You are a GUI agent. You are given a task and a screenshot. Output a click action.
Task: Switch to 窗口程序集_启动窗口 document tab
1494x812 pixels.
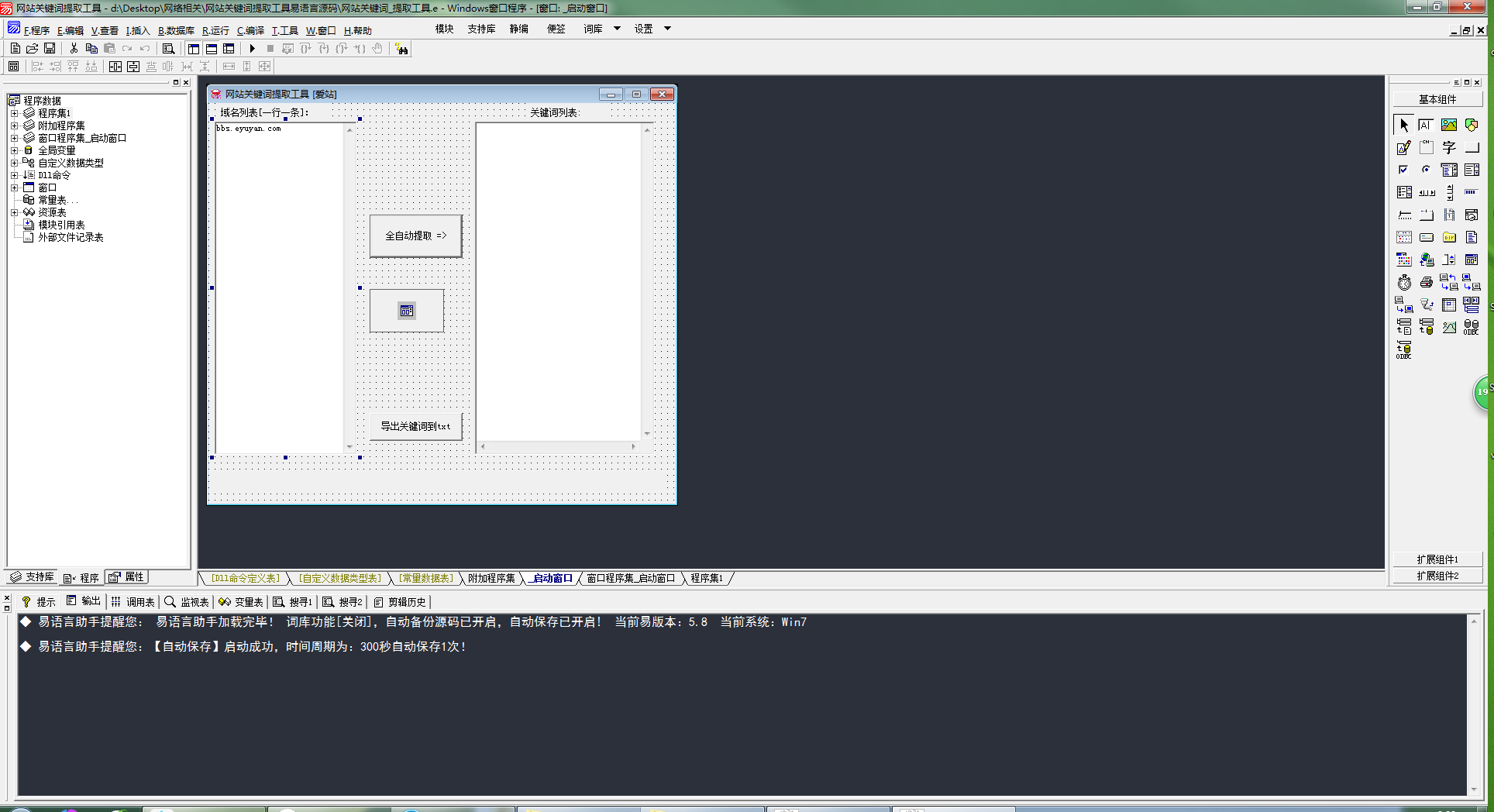630,578
